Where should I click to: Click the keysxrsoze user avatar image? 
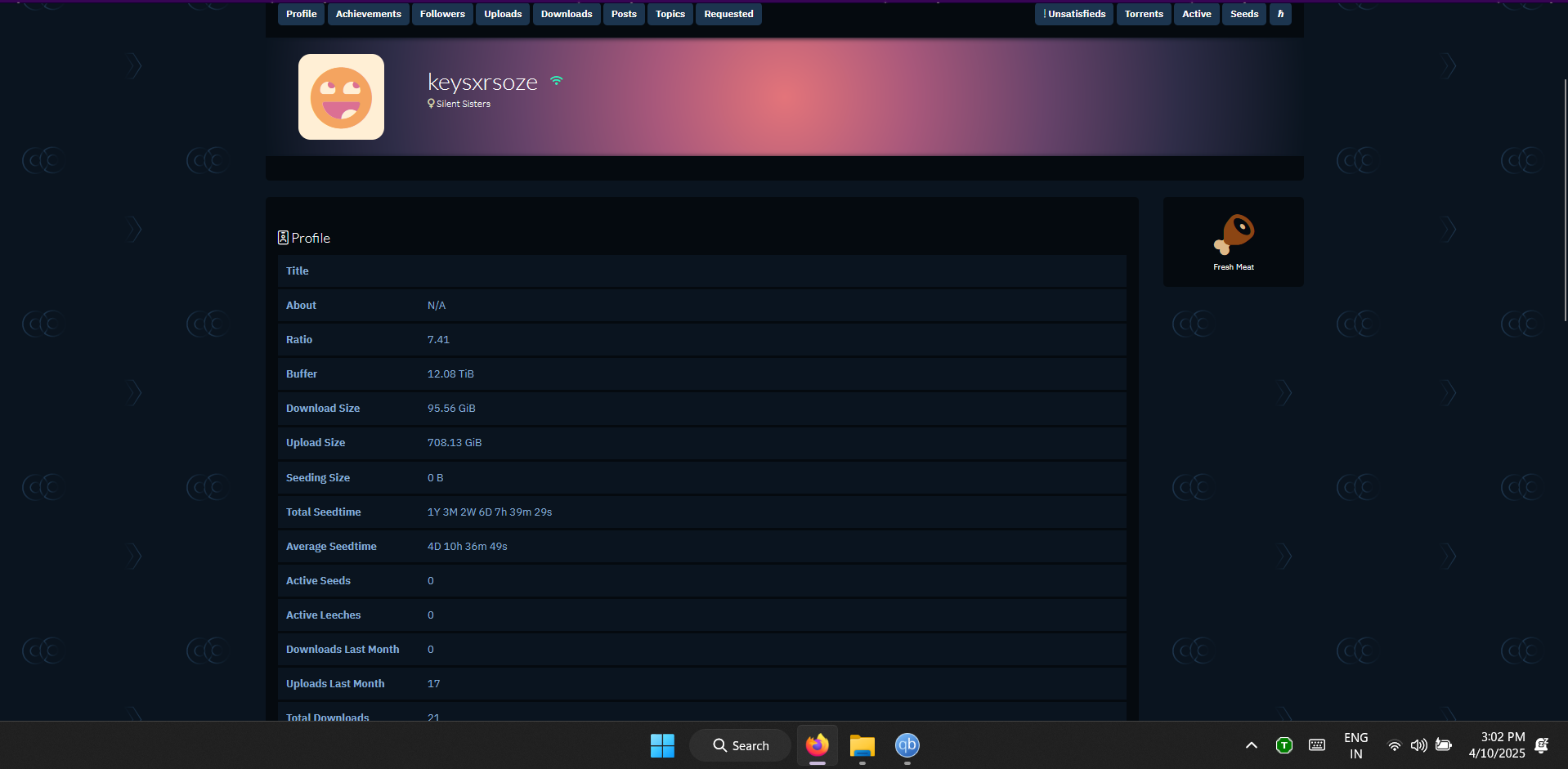[341, 97]
